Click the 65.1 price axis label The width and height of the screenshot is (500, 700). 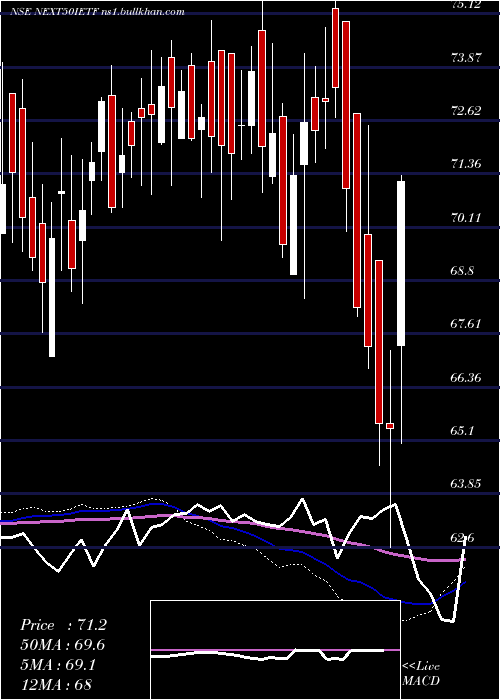[x=463, y=431]
